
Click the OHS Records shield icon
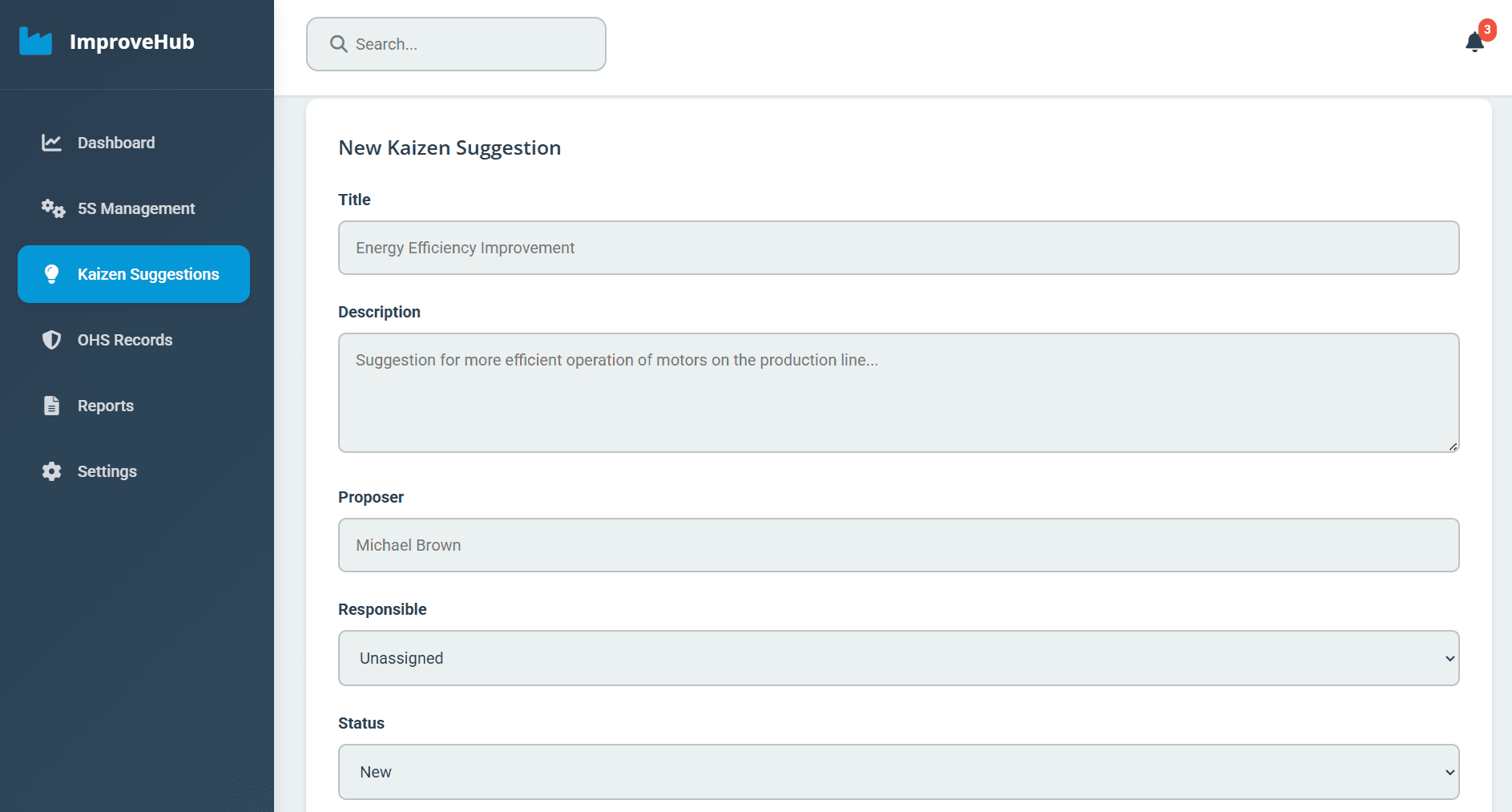coord(50,339)
